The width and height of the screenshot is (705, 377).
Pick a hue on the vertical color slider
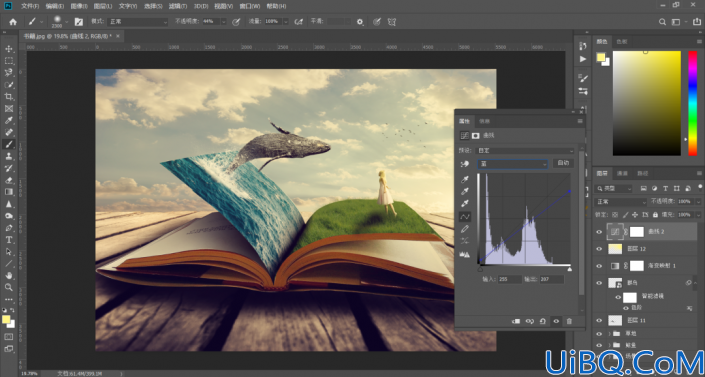tap(693, 103)
